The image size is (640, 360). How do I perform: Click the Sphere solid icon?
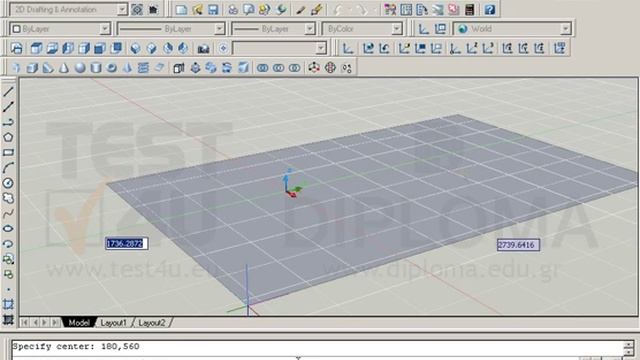tap(80, 68)
